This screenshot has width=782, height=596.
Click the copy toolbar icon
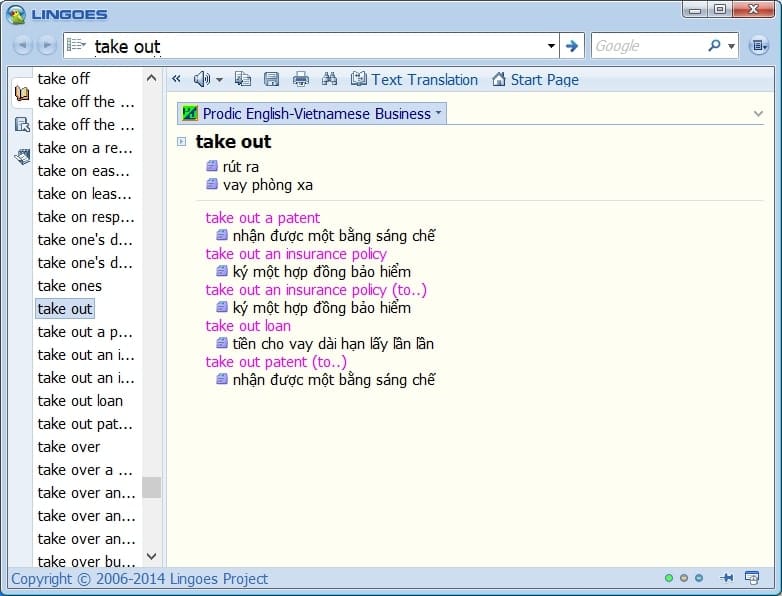click(243, 79)
